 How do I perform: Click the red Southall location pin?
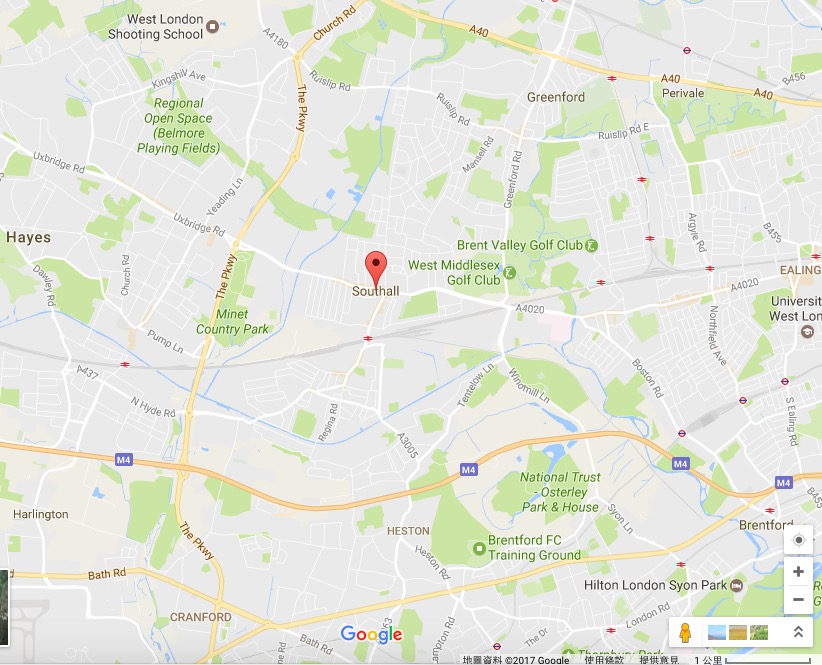[376, 268]
